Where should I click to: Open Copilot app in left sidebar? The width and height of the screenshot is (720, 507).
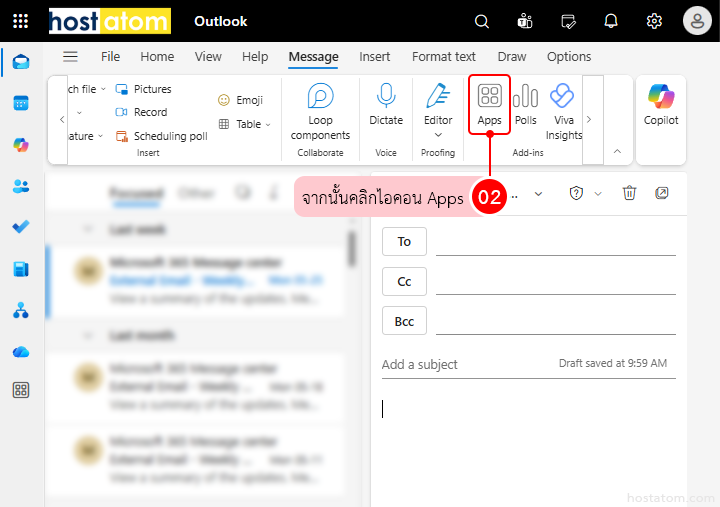tap(21, 145)
